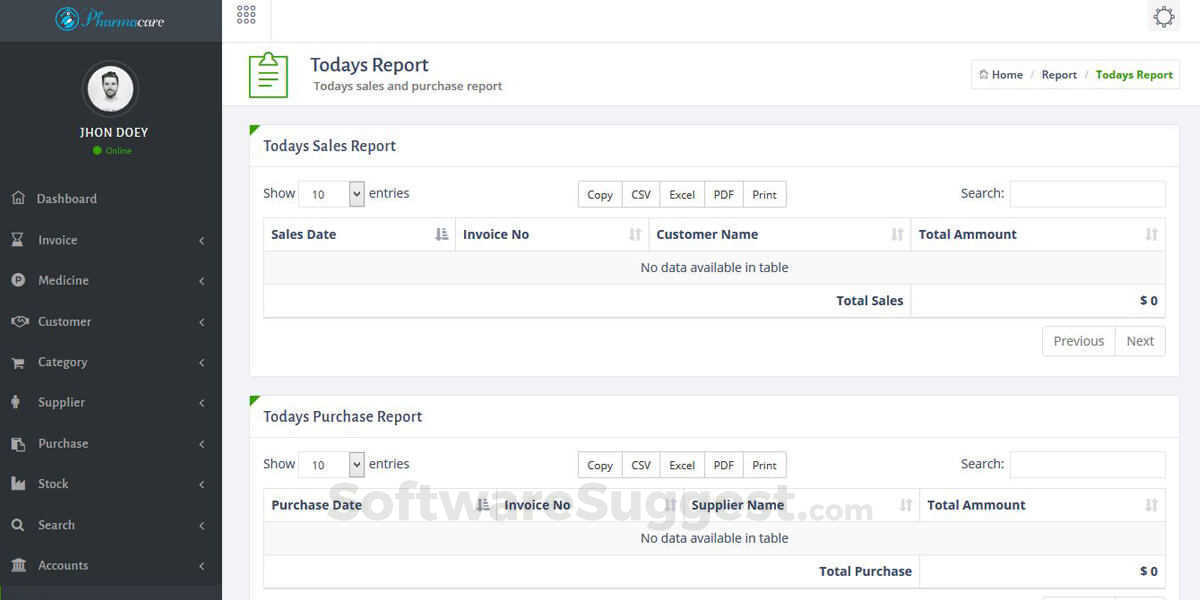The height and width of the screenshot is (600, 1200).
Task: Click the Category shopping cart icon
Action: tap(18, 362)
